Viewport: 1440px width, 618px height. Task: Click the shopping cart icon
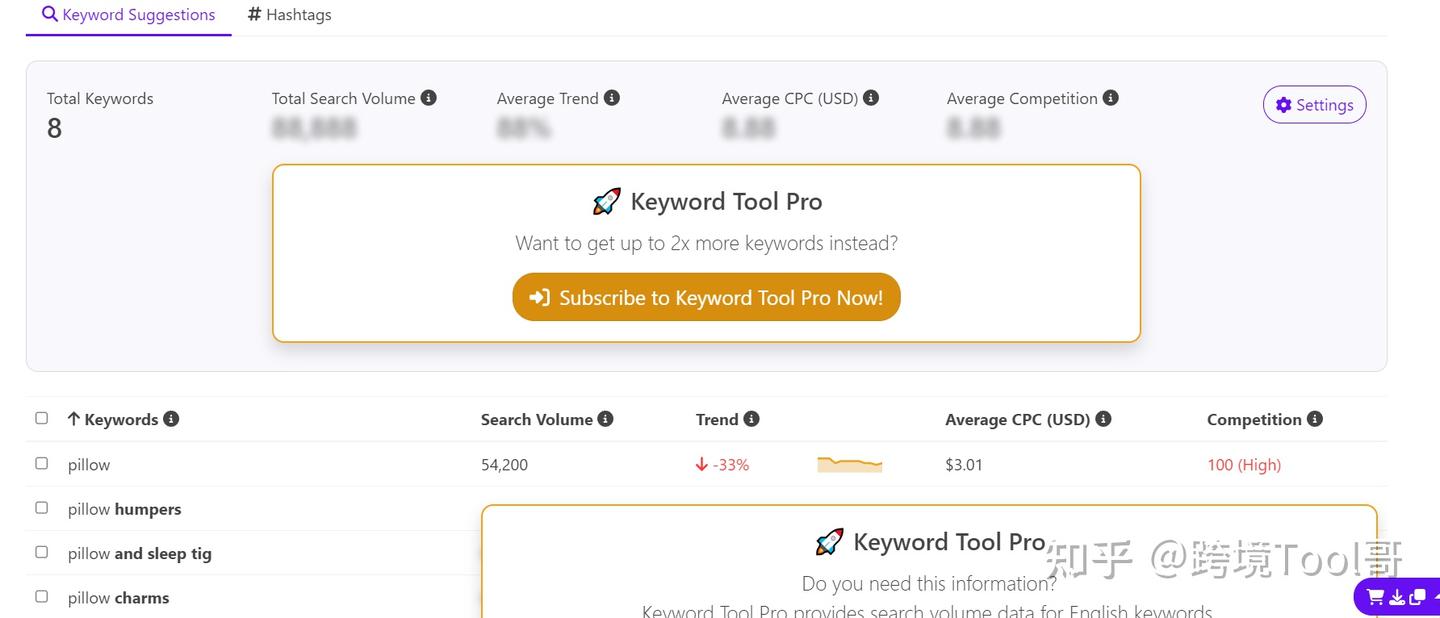1376,597
